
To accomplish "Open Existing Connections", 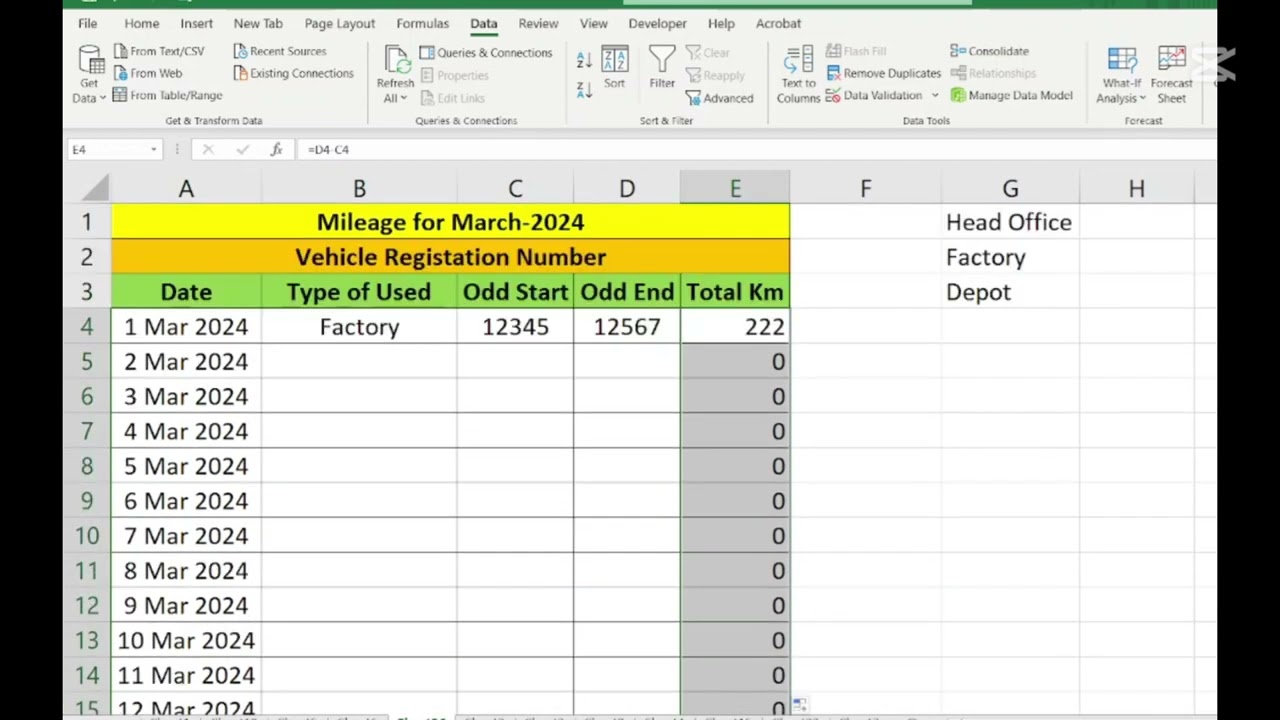I will pyautogui.click(x=293, y=73).
